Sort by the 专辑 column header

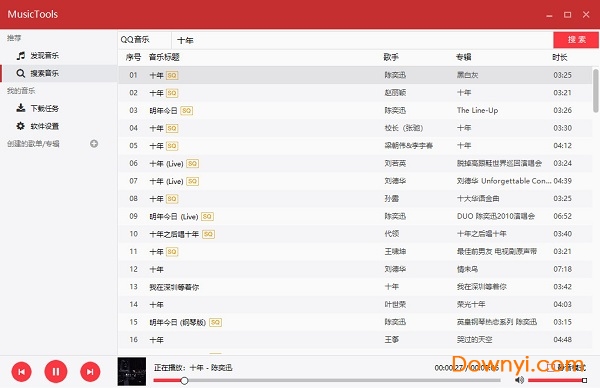(x=464, y=57)
